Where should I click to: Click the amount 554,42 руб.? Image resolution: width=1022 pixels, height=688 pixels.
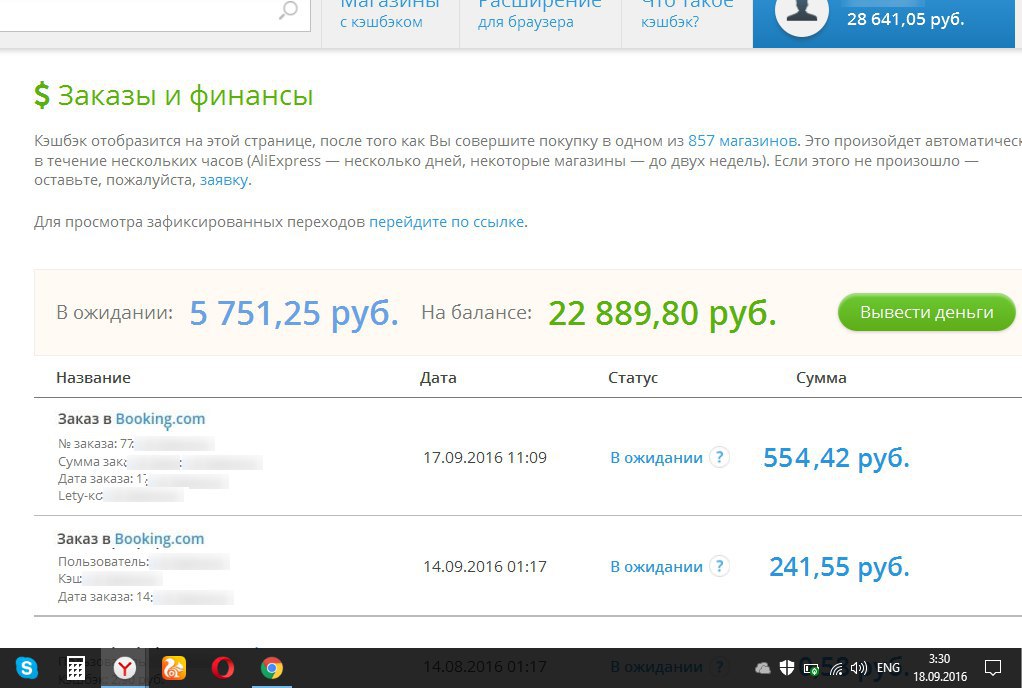(x=836, y=458)
